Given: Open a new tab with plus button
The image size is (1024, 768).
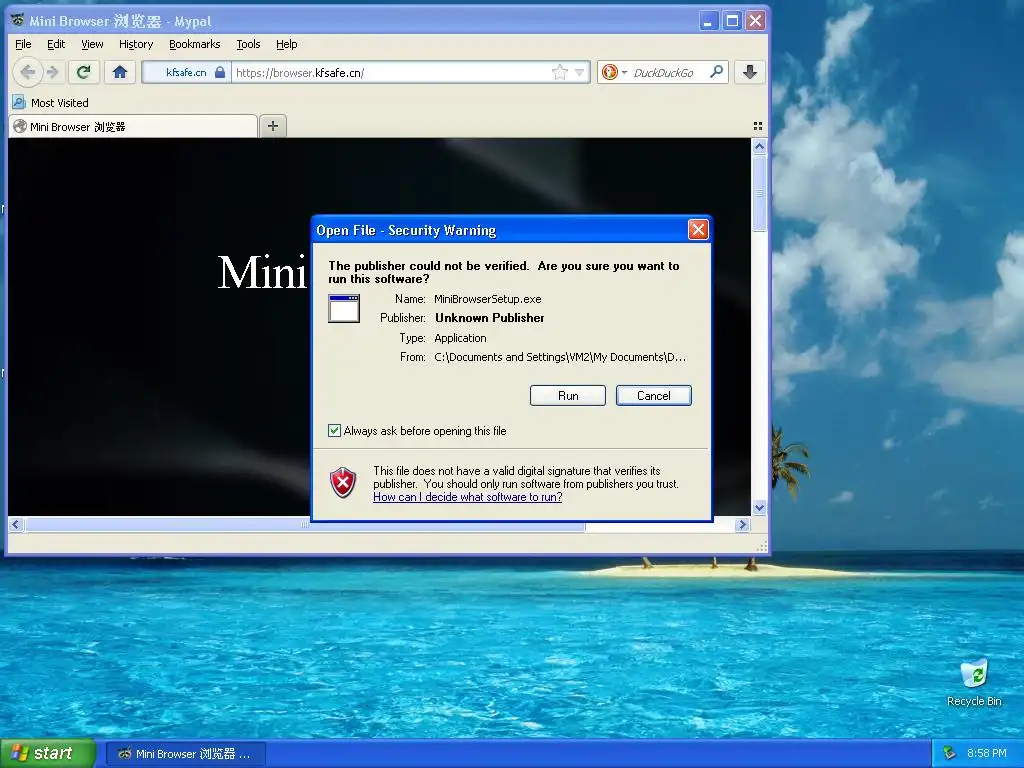Looking at the screenshot, I should (273, 126).
